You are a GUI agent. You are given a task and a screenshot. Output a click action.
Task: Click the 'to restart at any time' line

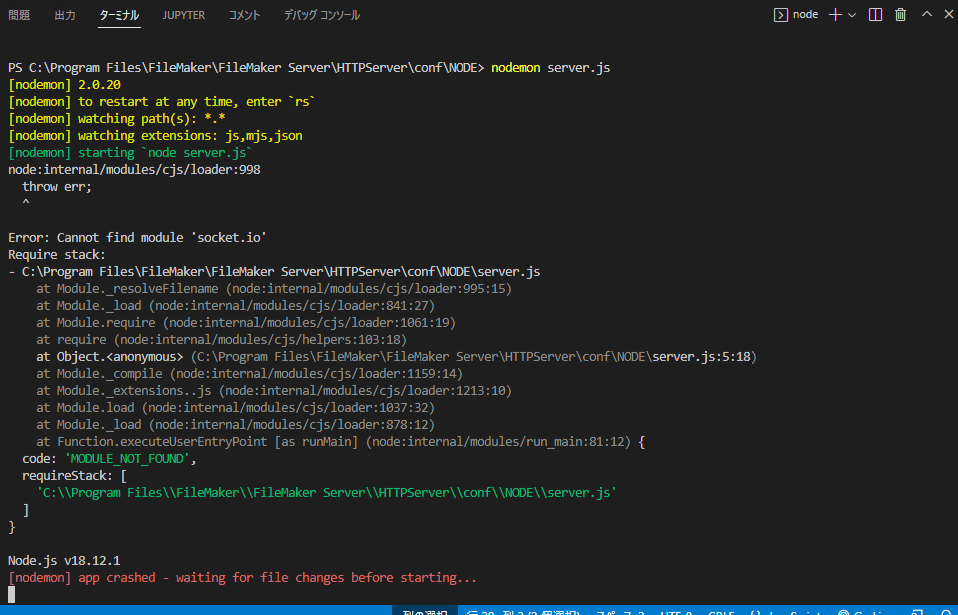click(162, 102)
